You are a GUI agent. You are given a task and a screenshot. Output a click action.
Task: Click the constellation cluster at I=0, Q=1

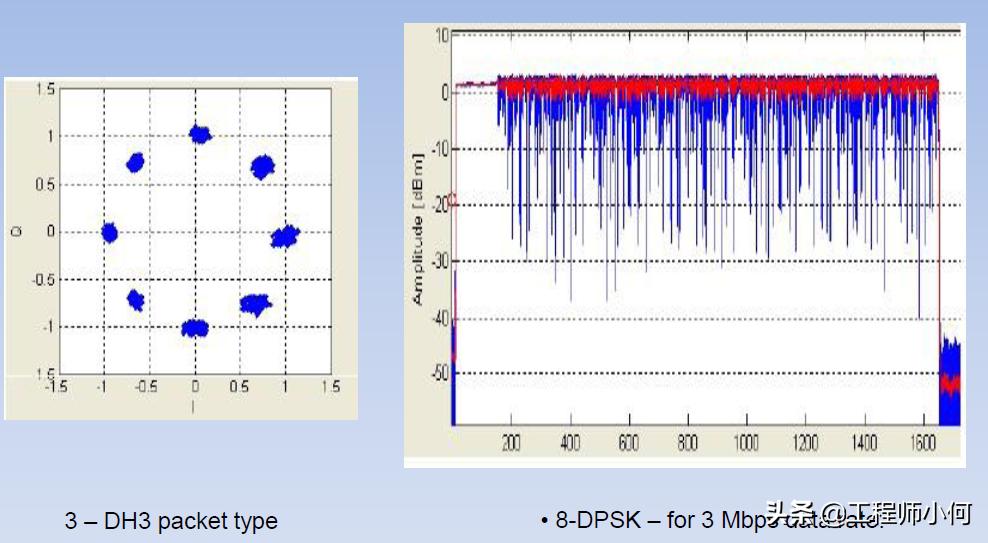point(200,134)
